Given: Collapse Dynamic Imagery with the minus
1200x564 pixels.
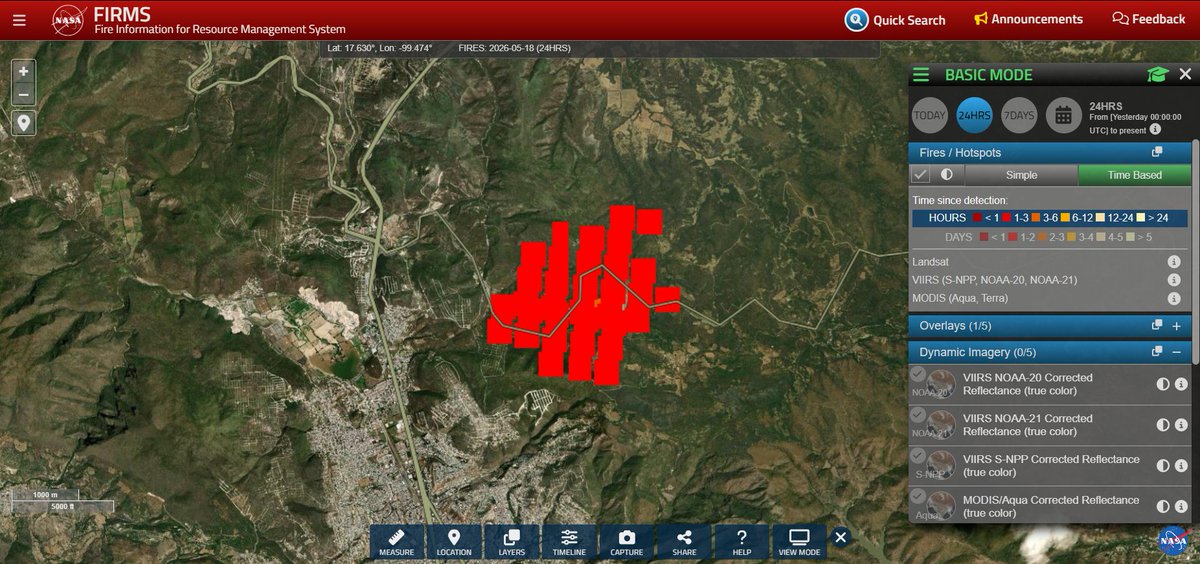Looking at the screenshot, I should point(1177,352).
